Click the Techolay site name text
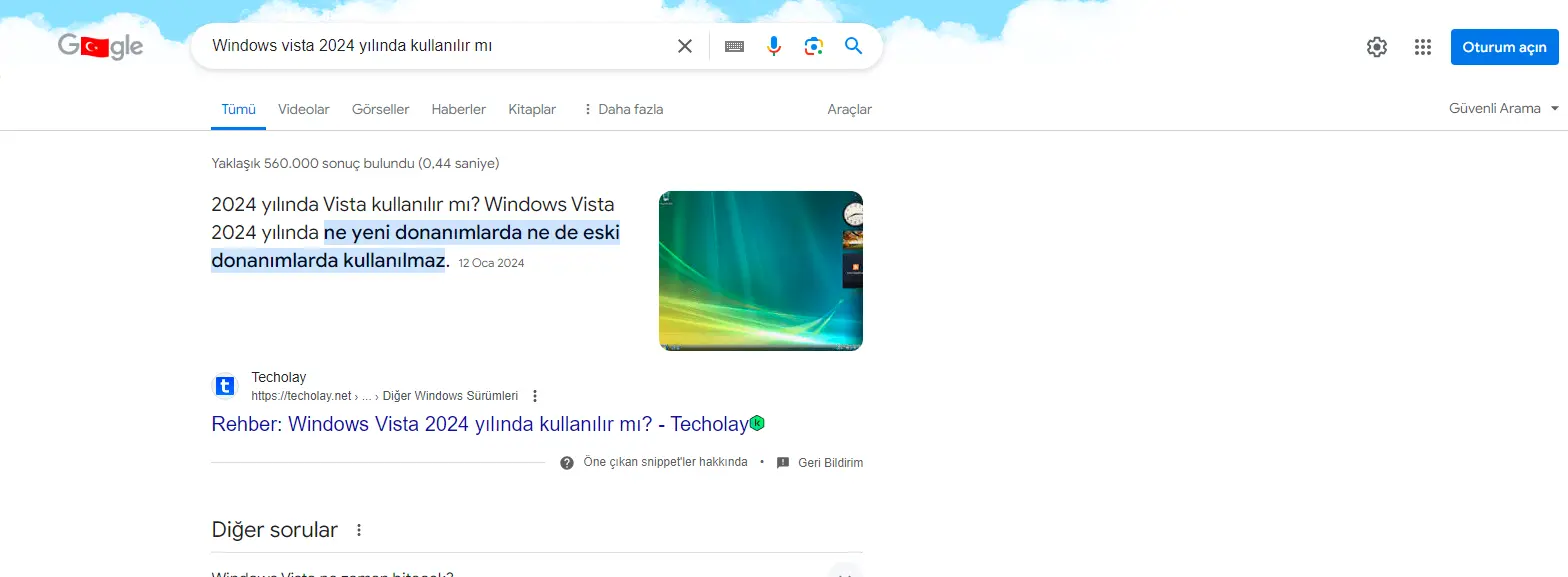The height and width of the screenshot is (577, 1568). [x=279, y=377]
